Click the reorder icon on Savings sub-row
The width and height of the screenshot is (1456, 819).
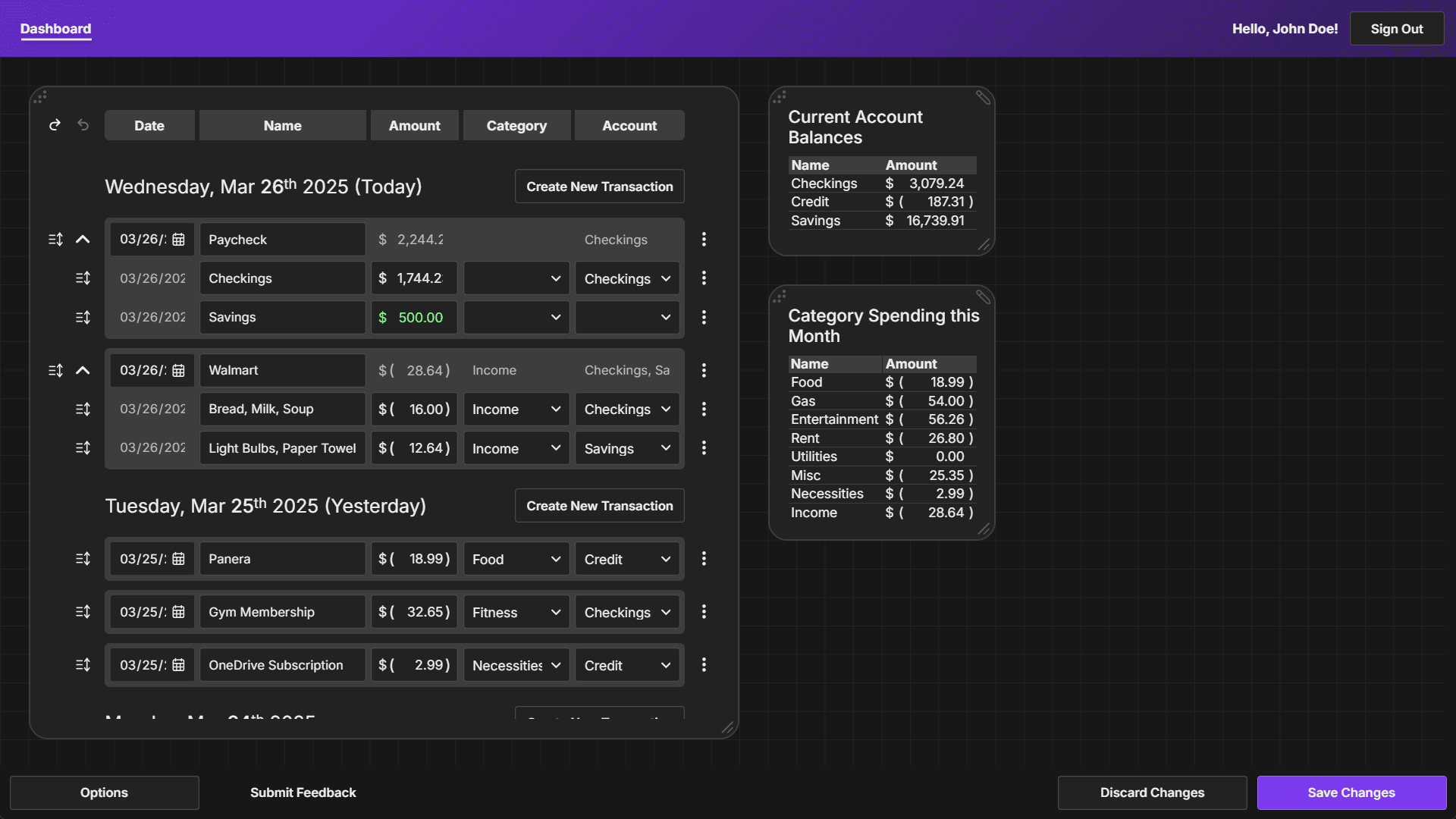coord(83,318)
